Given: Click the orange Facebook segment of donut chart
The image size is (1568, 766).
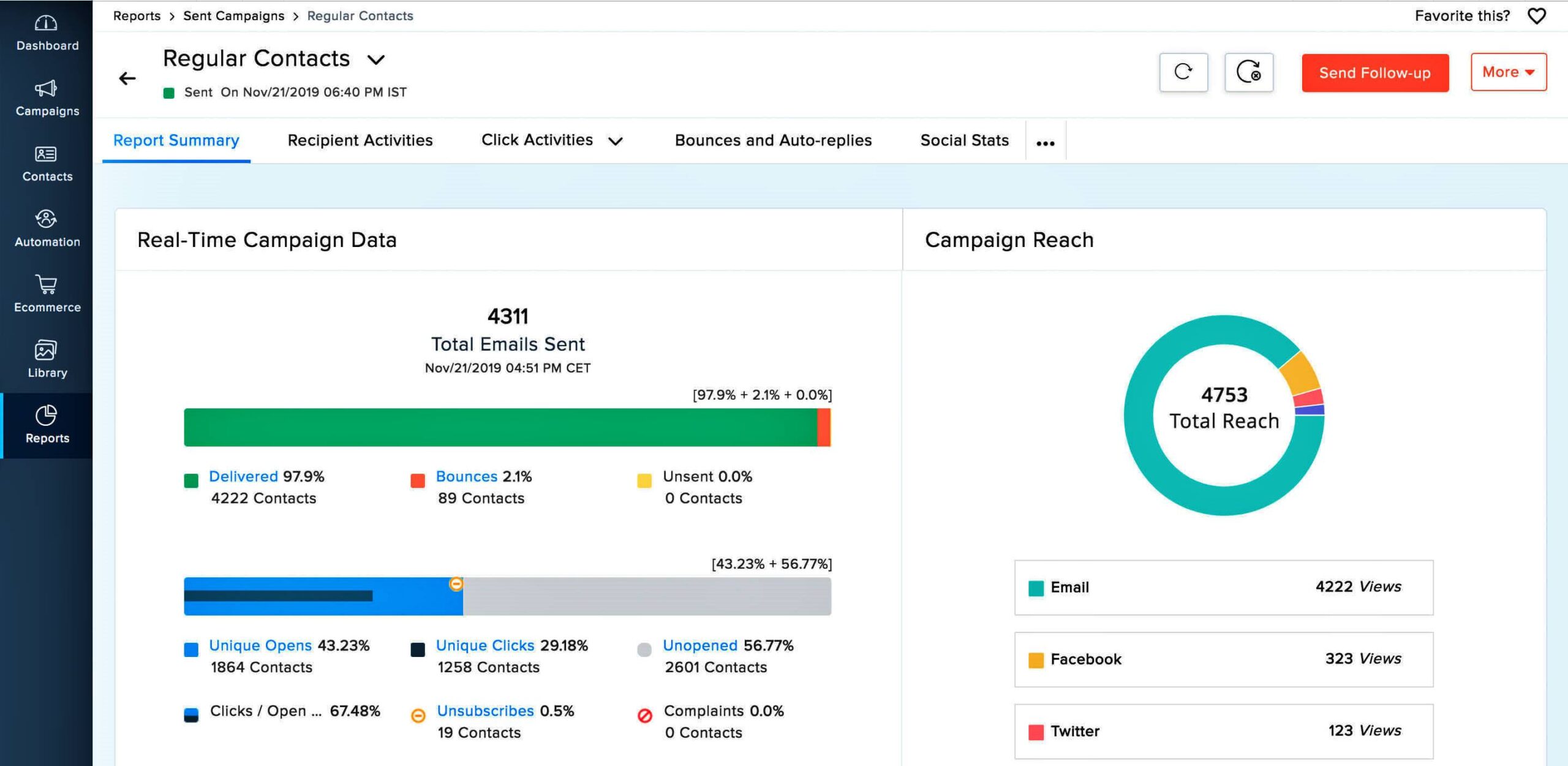Looking at the screenshot, I should point(1300,373).
